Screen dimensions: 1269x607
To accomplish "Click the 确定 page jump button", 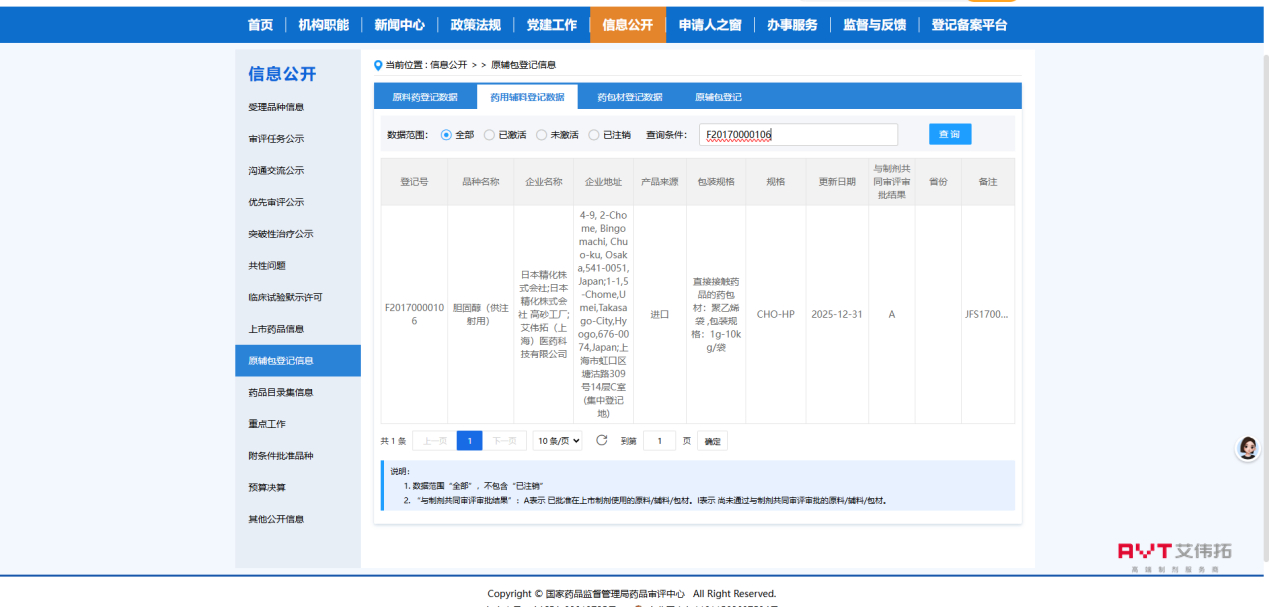I will (x=712, y=441).
